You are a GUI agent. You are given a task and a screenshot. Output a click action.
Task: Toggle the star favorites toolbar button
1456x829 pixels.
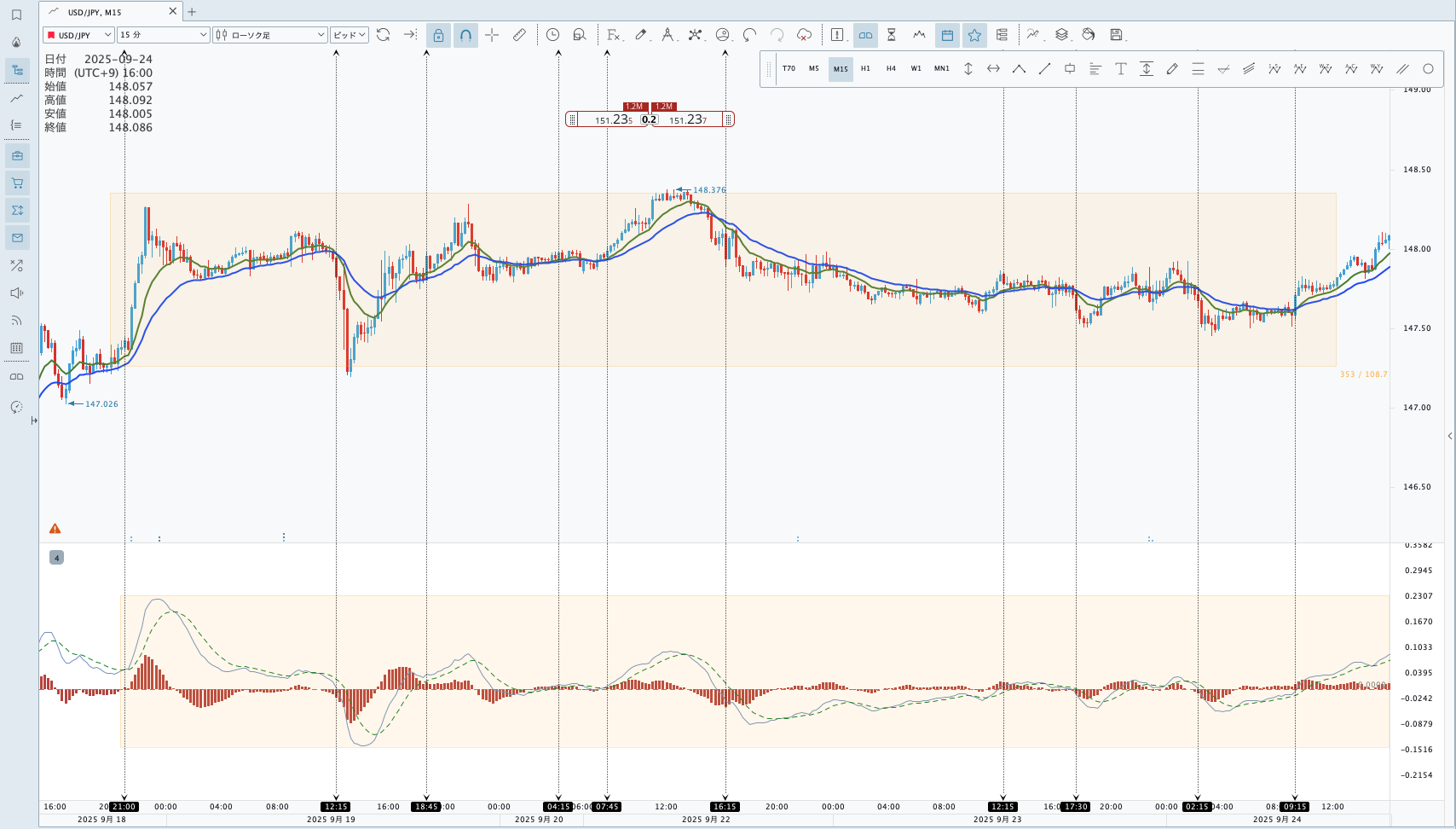tap(974, 35)
